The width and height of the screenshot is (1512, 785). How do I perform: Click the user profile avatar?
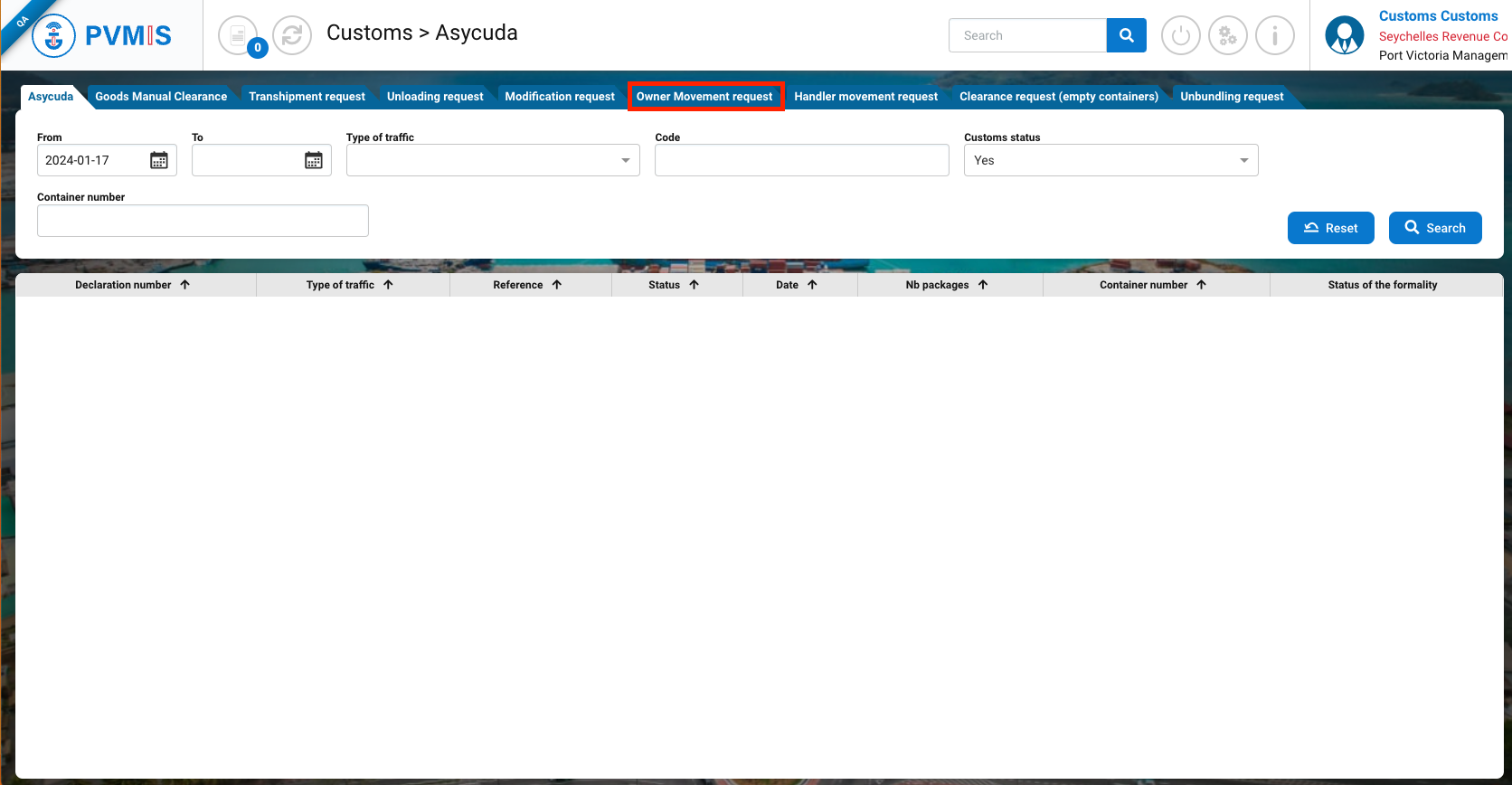pos(1344,36)
